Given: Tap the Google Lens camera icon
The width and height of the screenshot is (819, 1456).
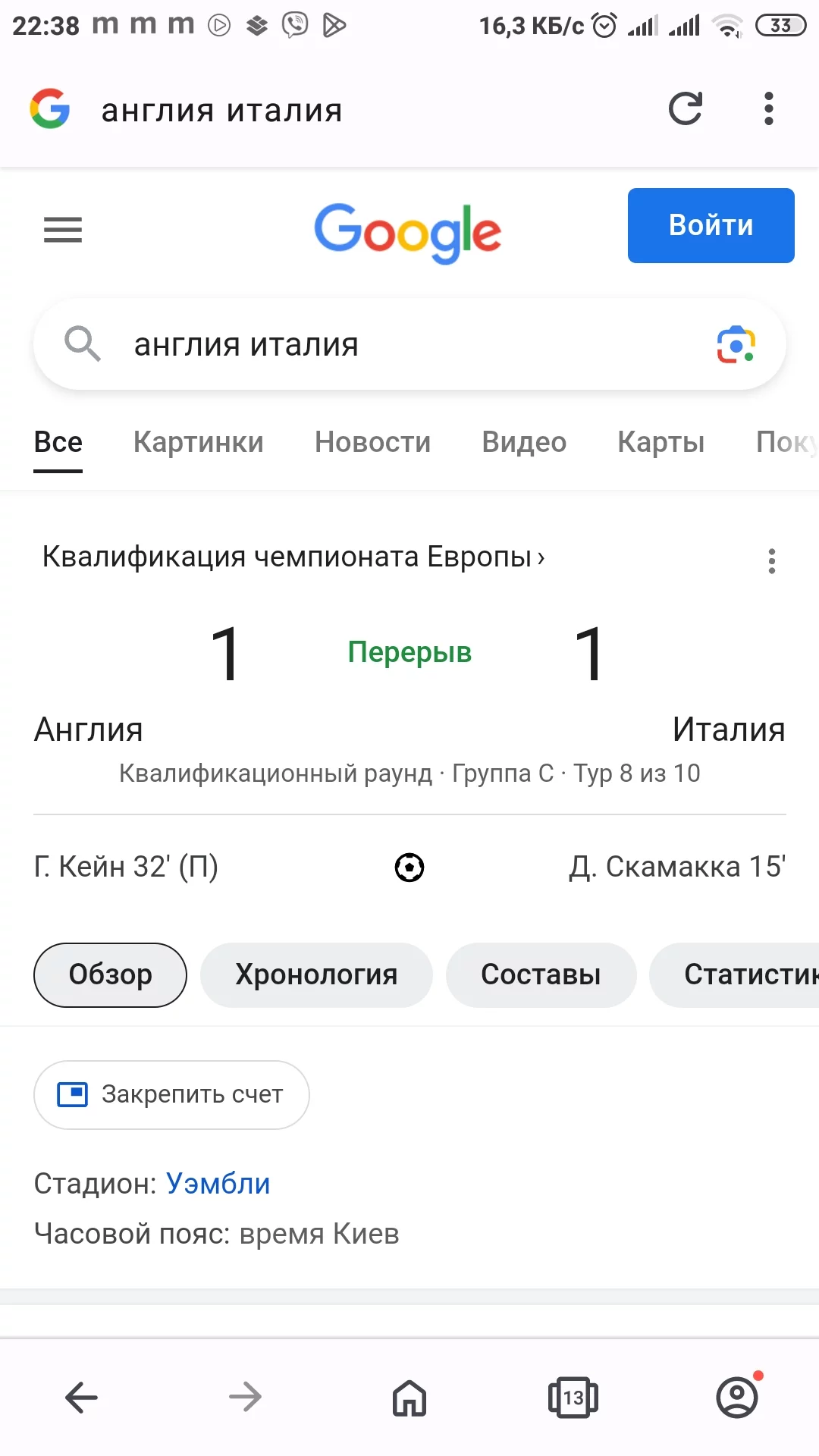Looking at the screenshot, I should click(736, 345).
